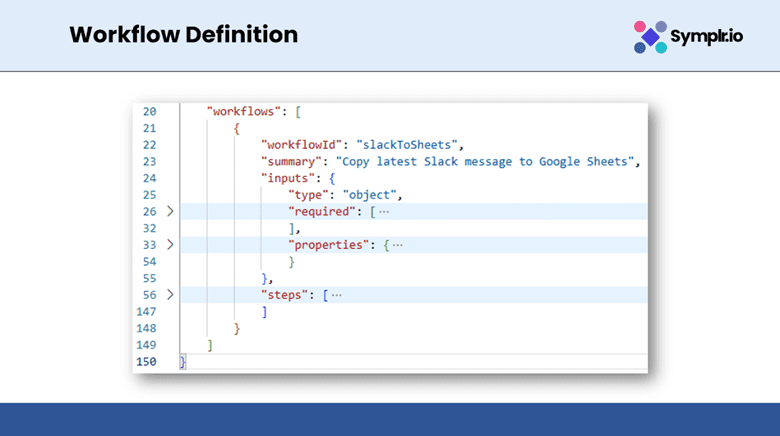This screenshot has width=780, height=436.
Task: Click the "slackToSheets" string value
Action: point(409,144)
